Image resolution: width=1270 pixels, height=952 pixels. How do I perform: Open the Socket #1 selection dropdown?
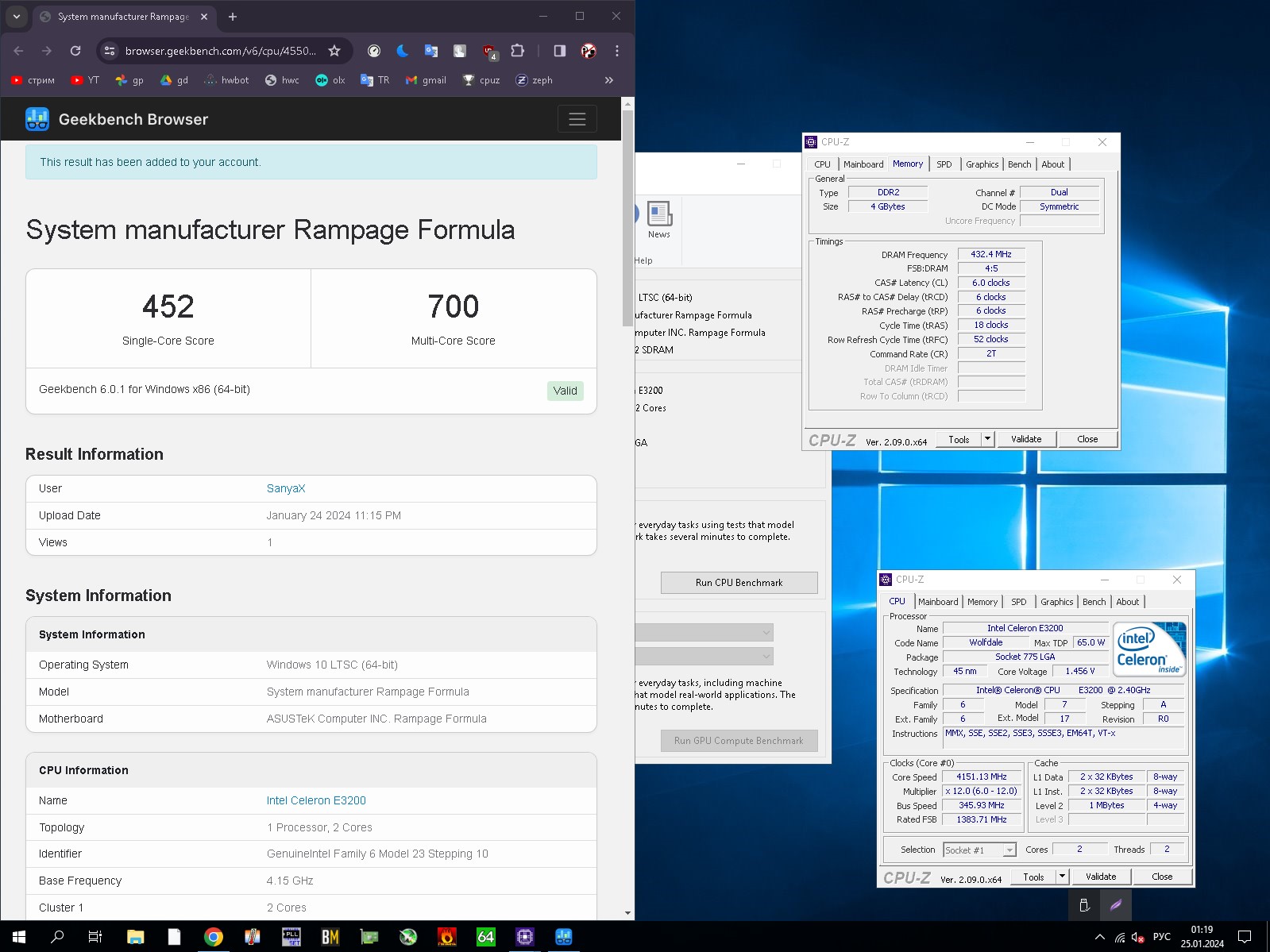tap(979, 850)
